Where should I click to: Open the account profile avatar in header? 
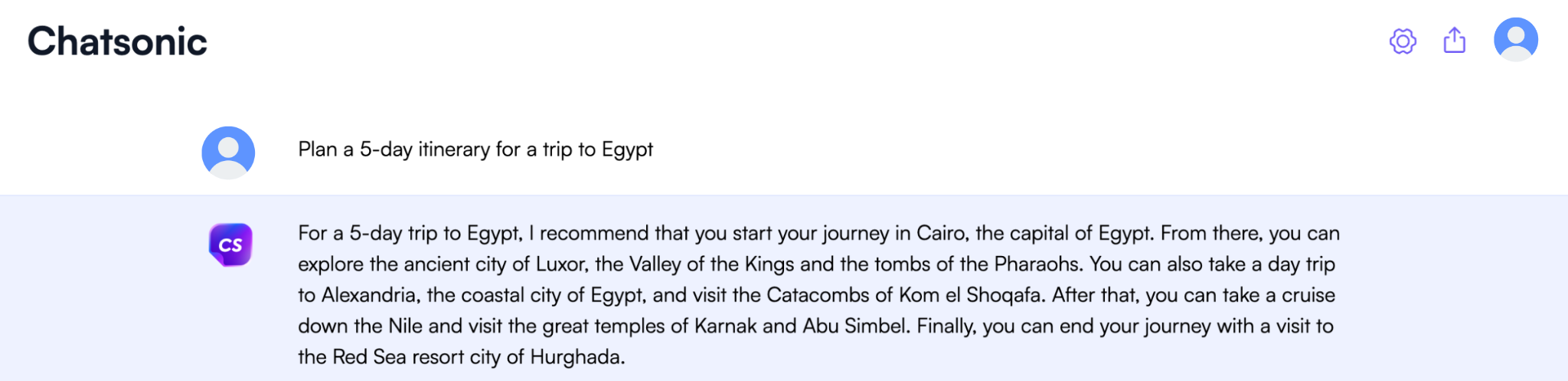1515,40
